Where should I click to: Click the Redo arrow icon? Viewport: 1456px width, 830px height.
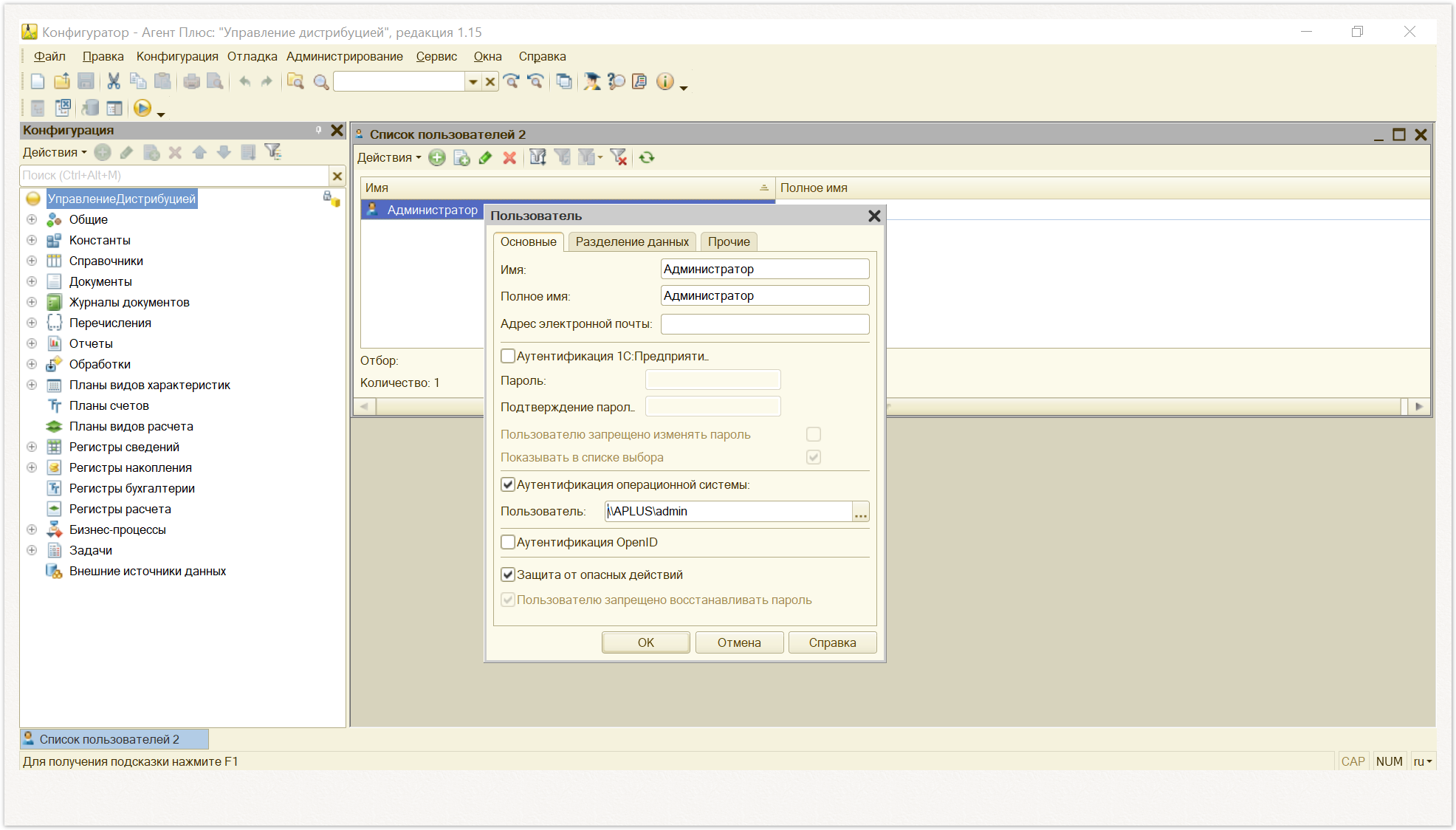267,82
